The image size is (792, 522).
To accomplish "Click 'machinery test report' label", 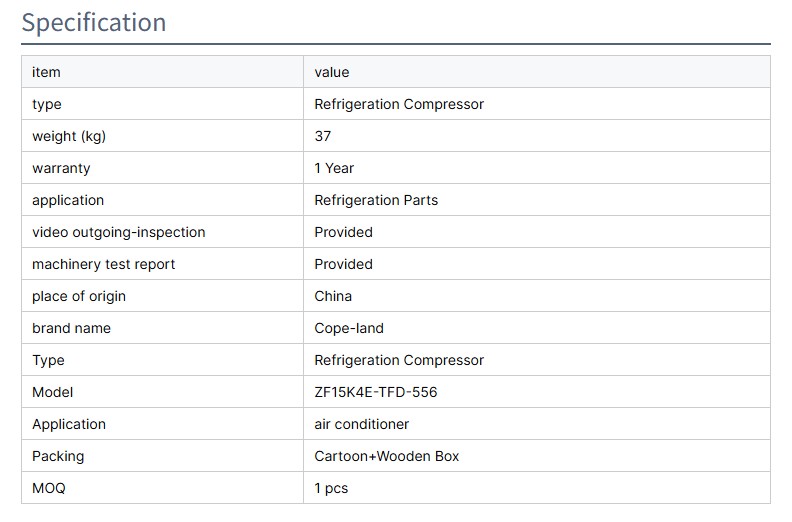I will [x=103, y=264].
